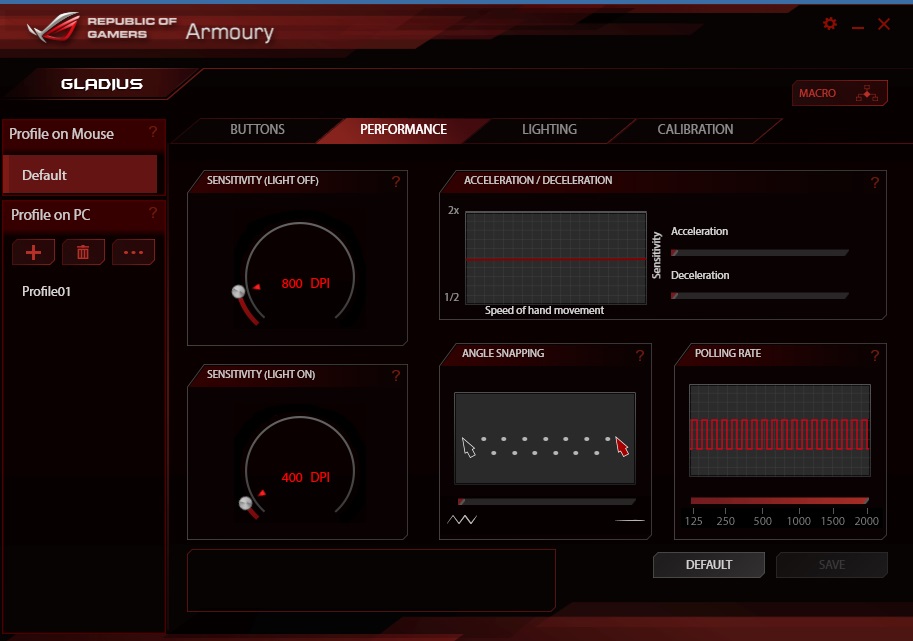This screenshot has width=913, height=641.
Task: Close the Armoury window
Action: [884, 24]
